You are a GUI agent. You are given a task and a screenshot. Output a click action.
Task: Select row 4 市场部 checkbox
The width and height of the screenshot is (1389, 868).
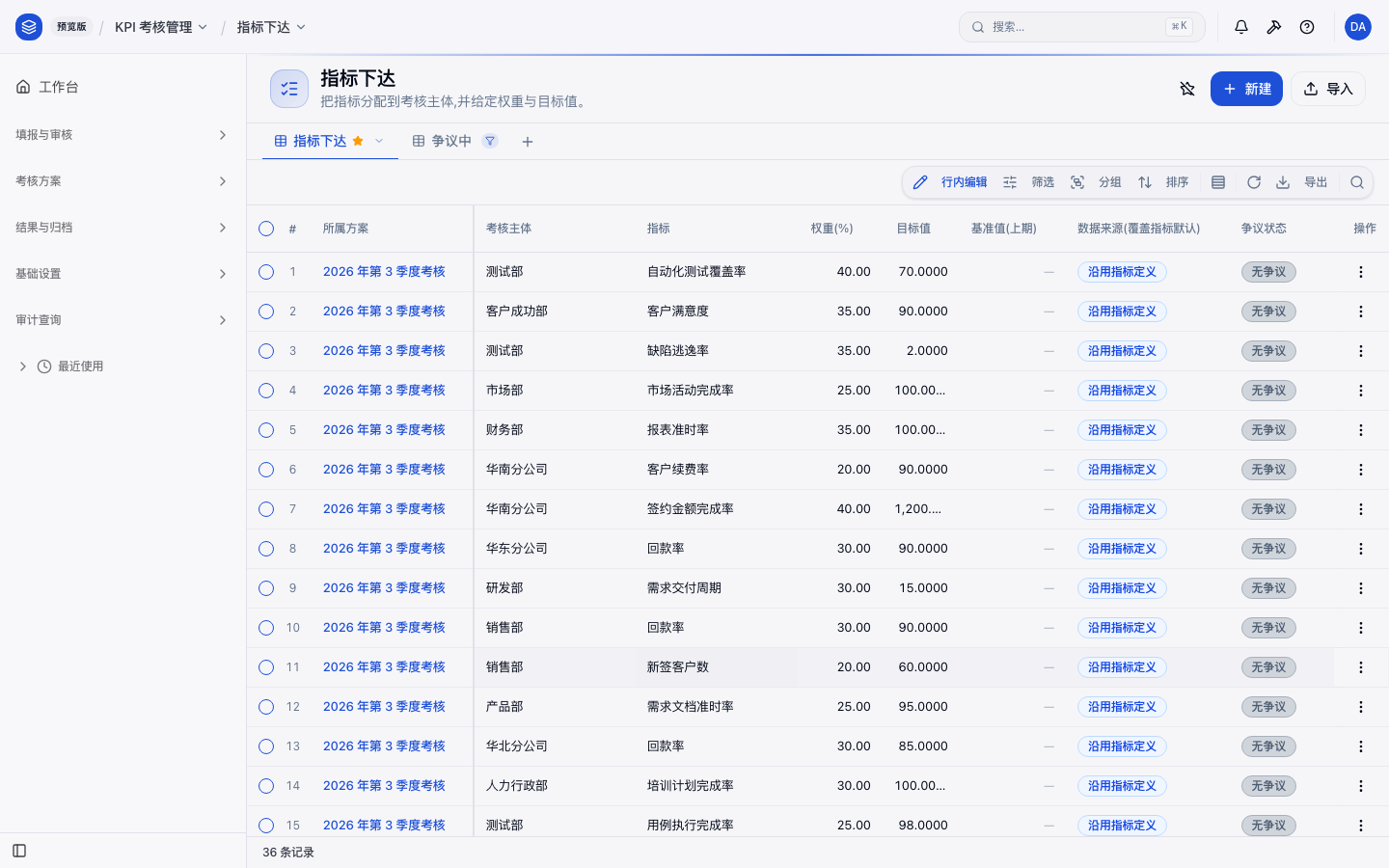pos(266,391)
